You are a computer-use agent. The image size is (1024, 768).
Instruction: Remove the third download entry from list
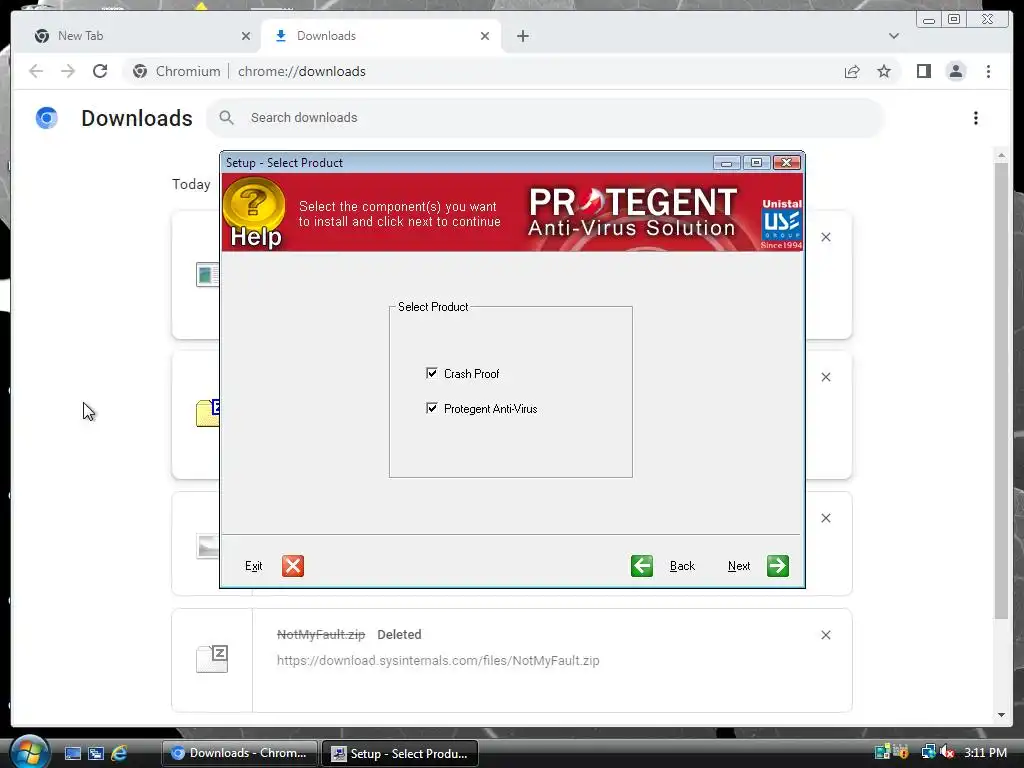click(x=825, y=518)
